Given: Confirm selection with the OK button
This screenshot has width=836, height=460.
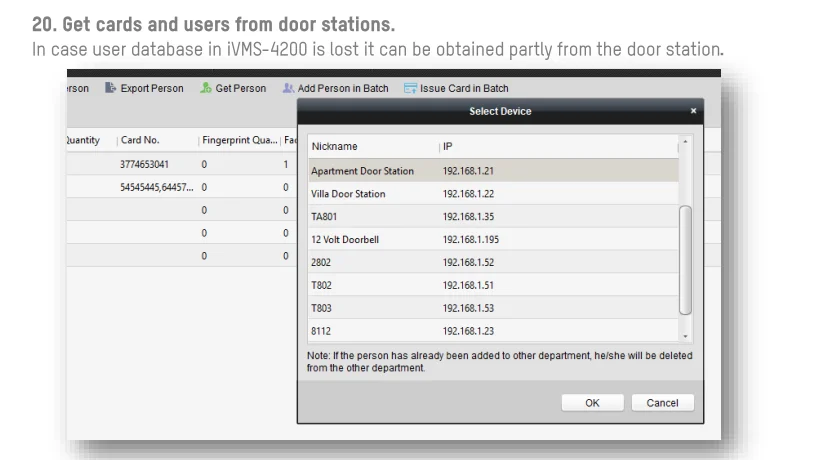Looking at the screenshot, I should tap(592, 403).
